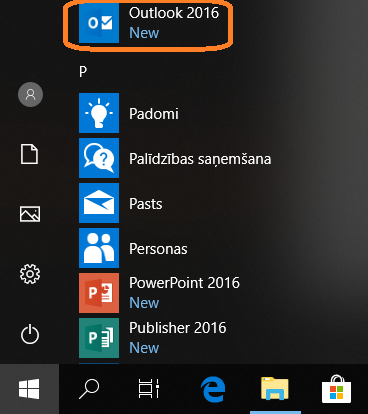Open Settings gear in Start sidebar

click(30, 274)
